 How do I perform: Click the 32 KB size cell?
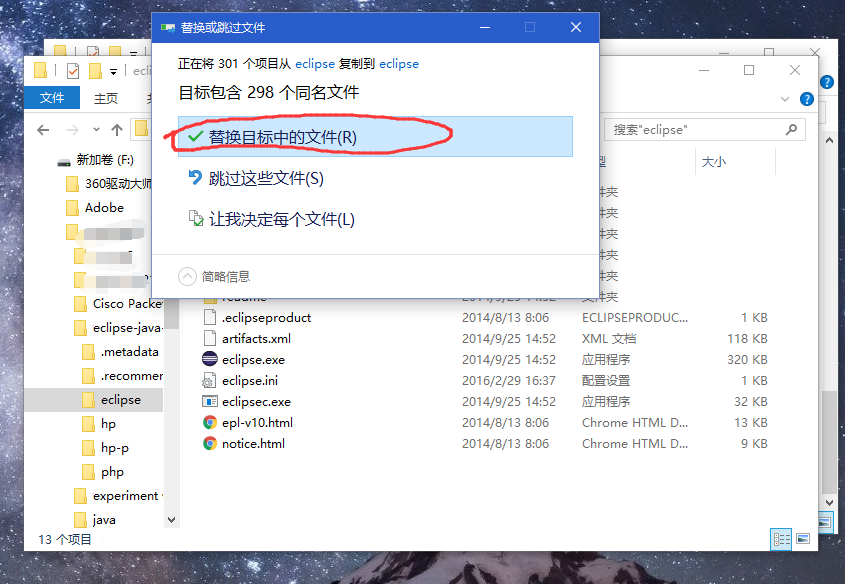pos(751,401)
